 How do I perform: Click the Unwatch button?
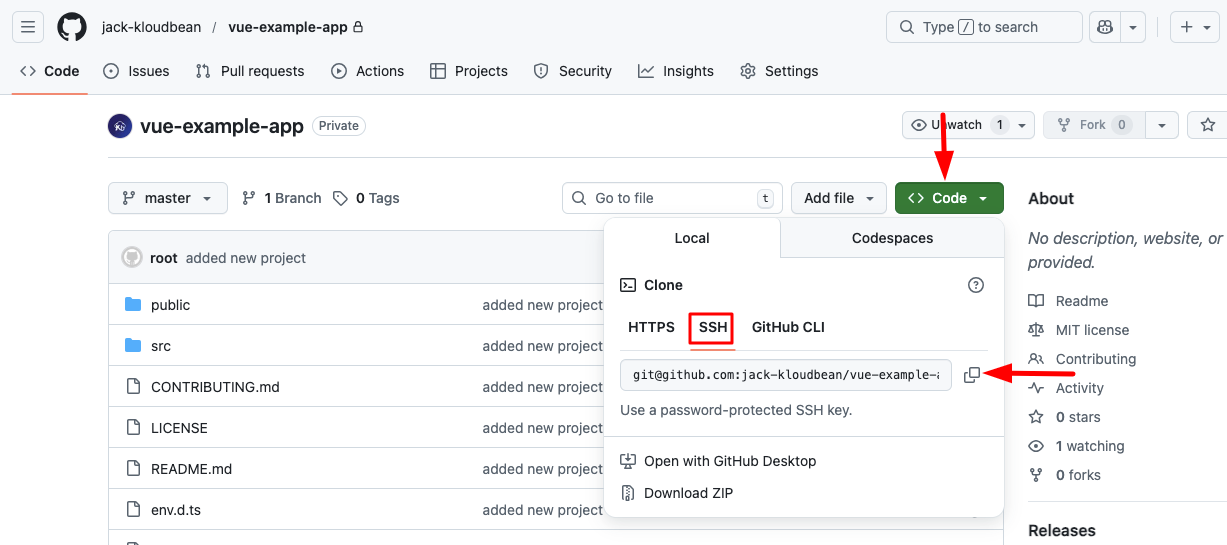957,125
